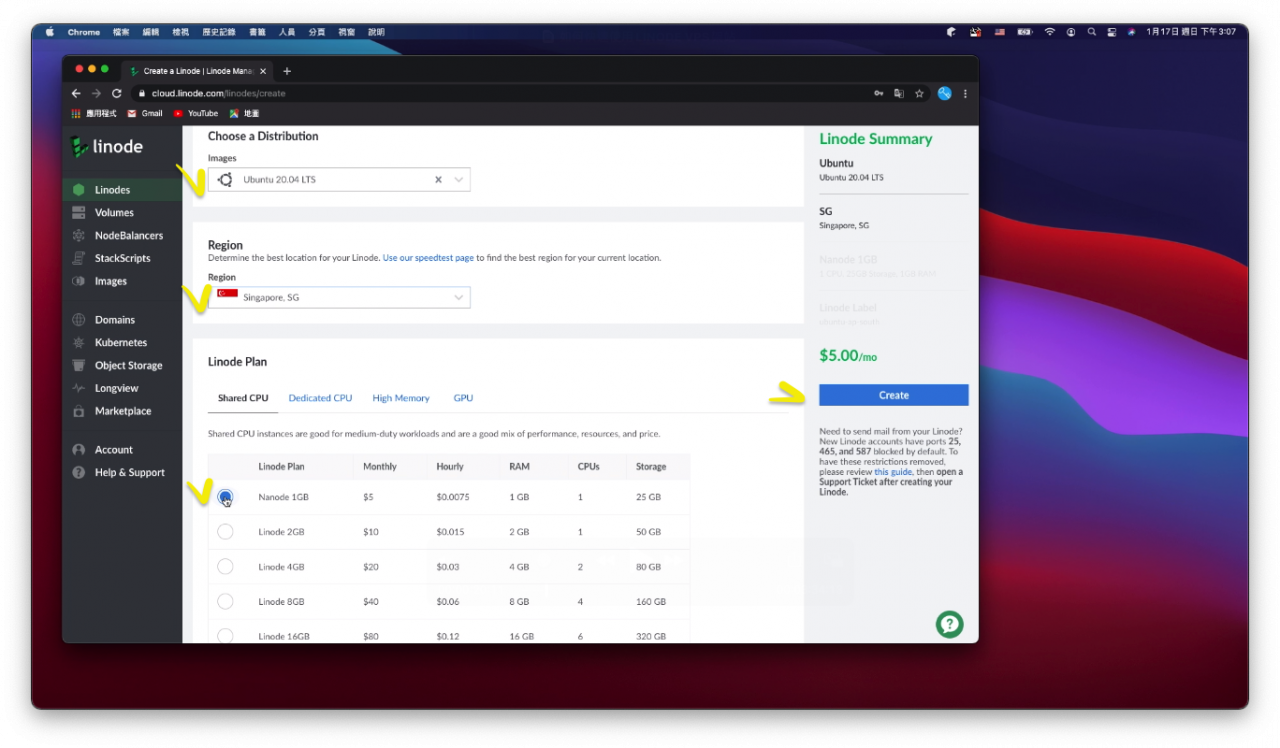Open the YouTube bookmark

tap(196, 114)
